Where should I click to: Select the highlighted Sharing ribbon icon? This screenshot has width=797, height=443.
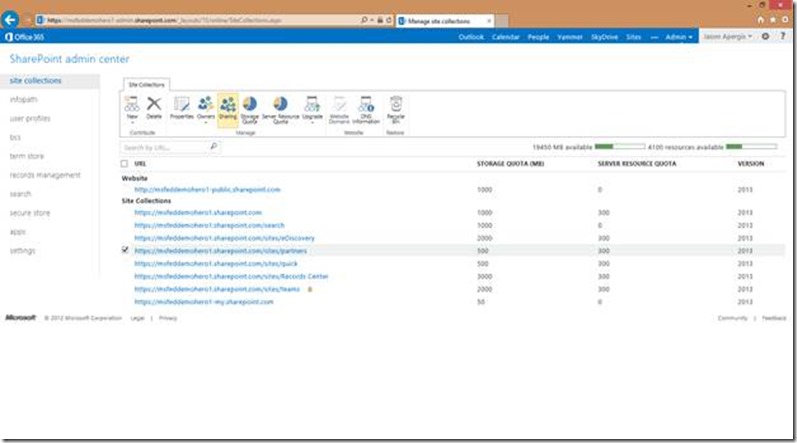[228, 105]
